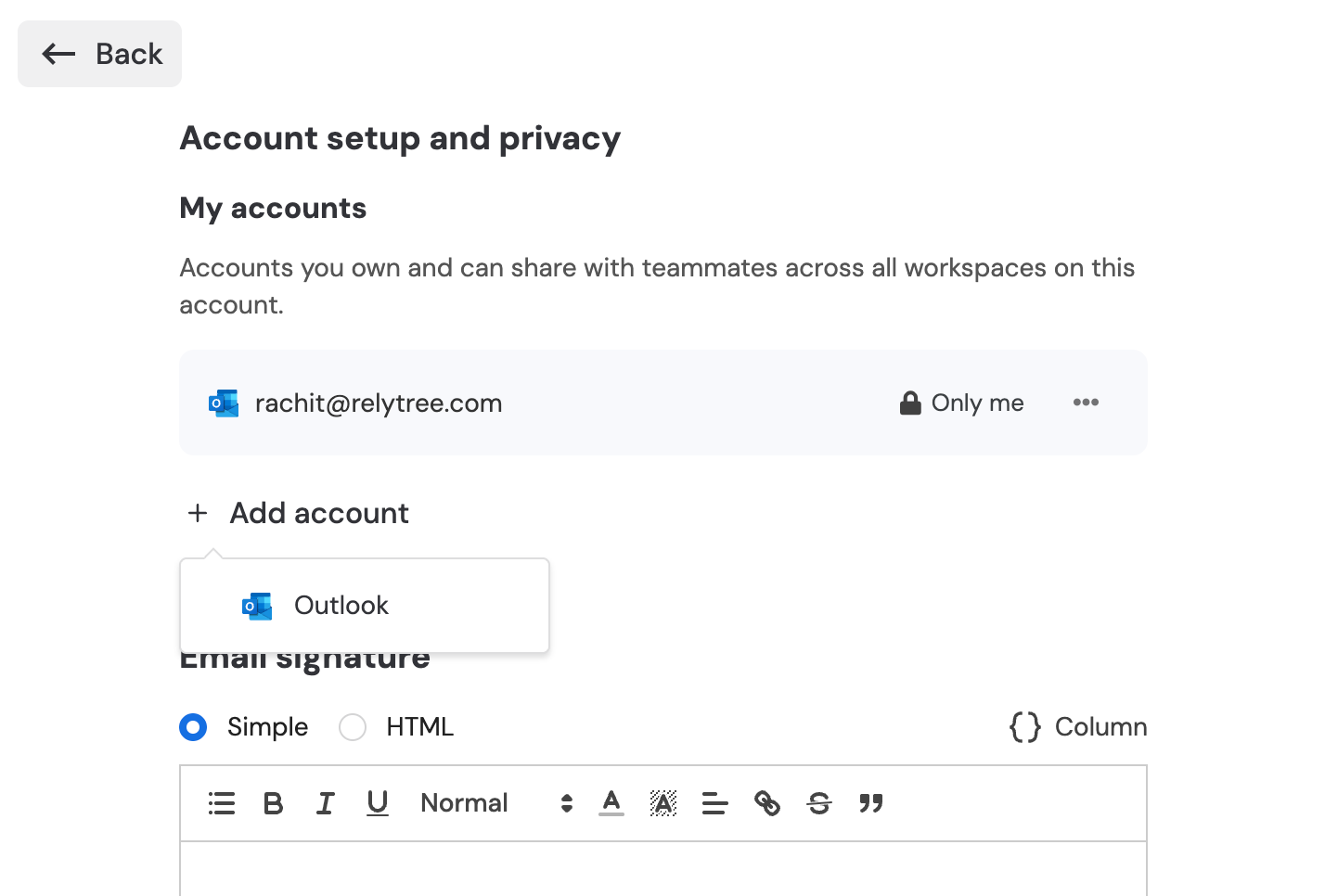The height and width of the screenshot is (896, 1325).
Task: Open the text background color picker
Action: [663, 803]
